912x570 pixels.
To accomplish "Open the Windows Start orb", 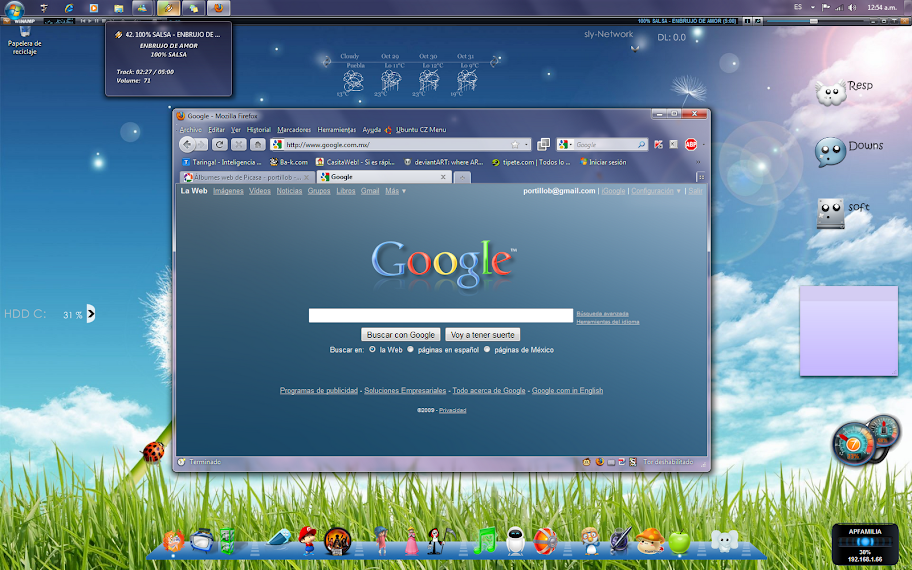I will click(14, 9).
